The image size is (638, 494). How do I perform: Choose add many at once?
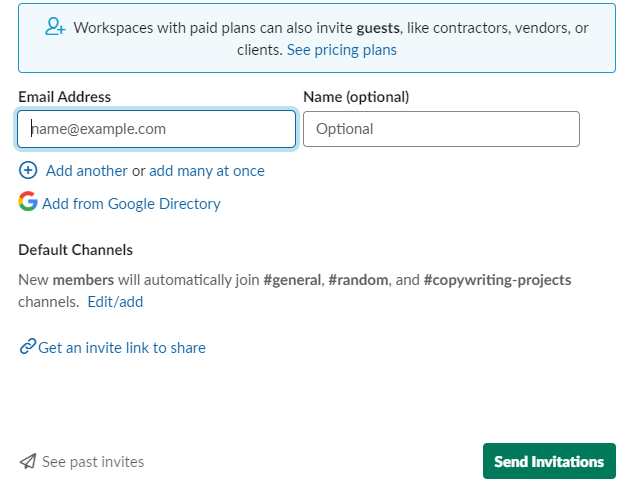coord(207,171)
